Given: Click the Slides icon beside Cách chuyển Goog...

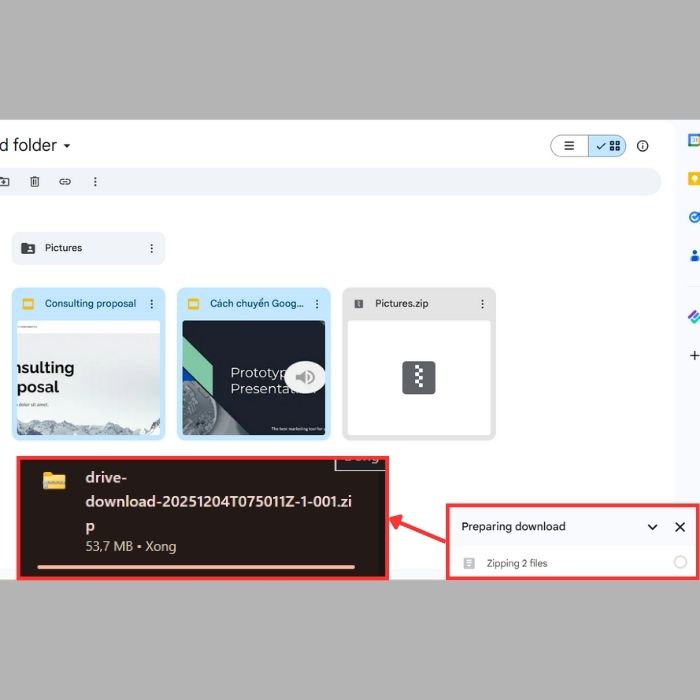Looking at the screenshot, I should coord(193,304).
